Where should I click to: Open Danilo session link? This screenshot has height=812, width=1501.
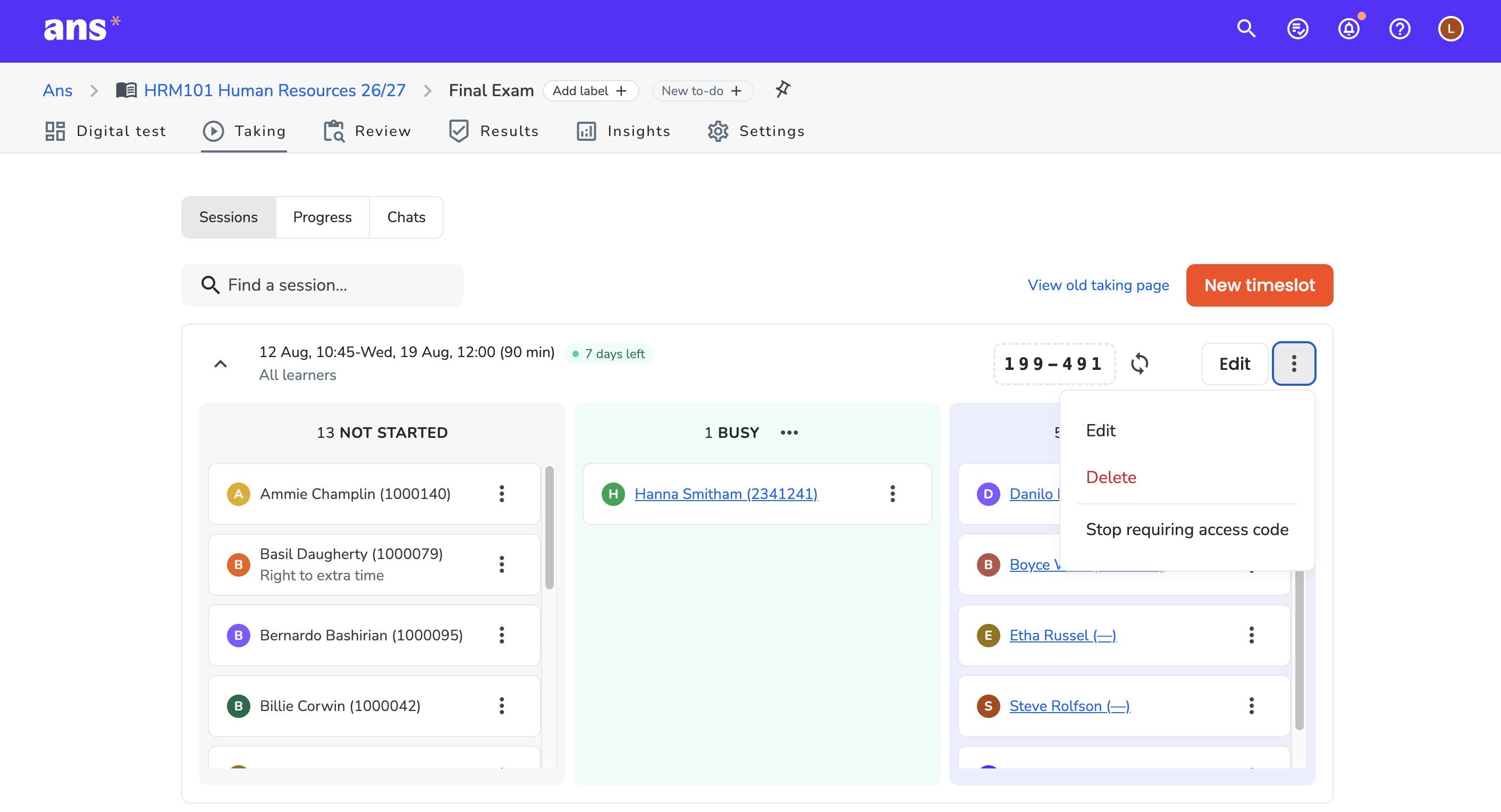click(1034, 494)
